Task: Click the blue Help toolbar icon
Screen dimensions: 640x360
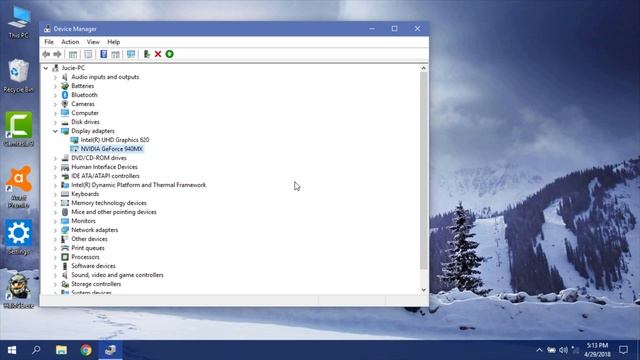Action: coord(104,54)
